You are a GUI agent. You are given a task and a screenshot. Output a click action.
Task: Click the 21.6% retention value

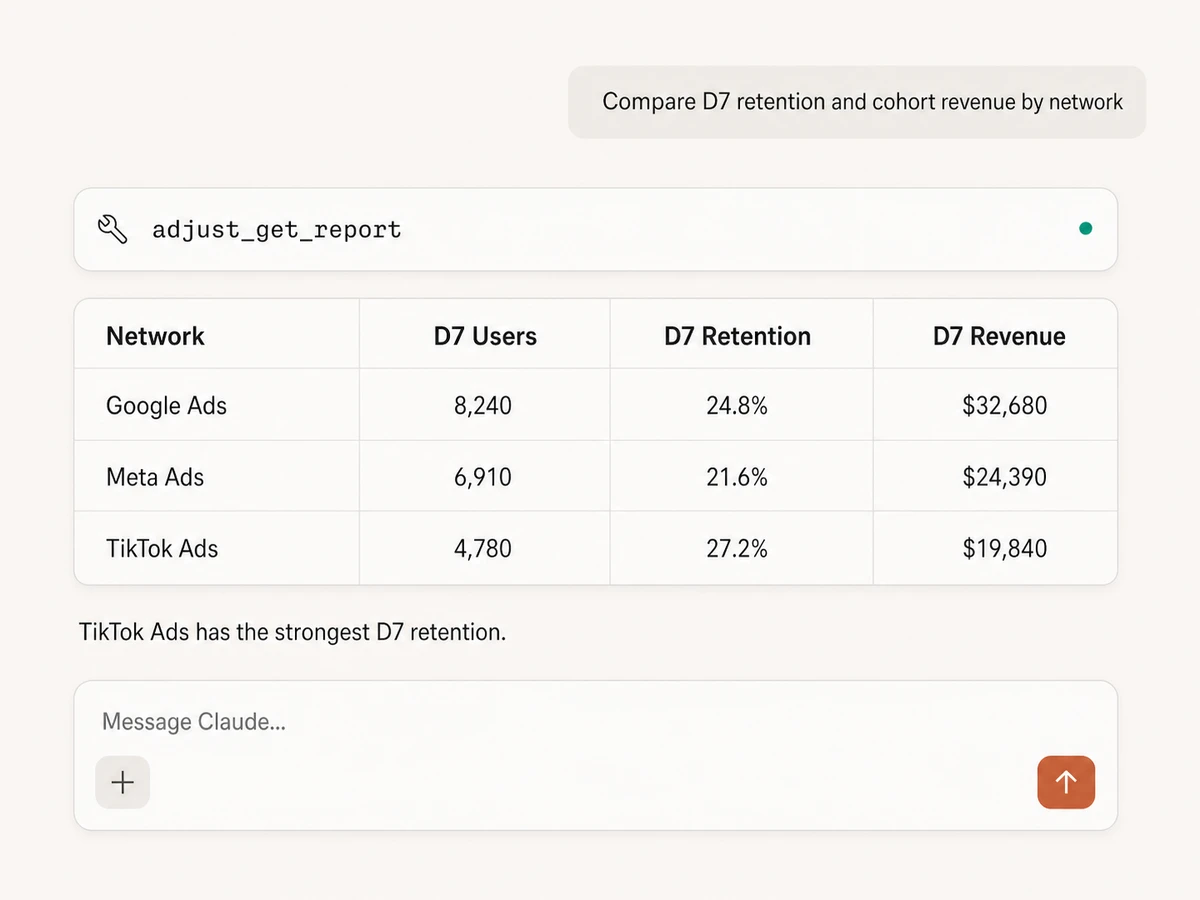(737, 477)
